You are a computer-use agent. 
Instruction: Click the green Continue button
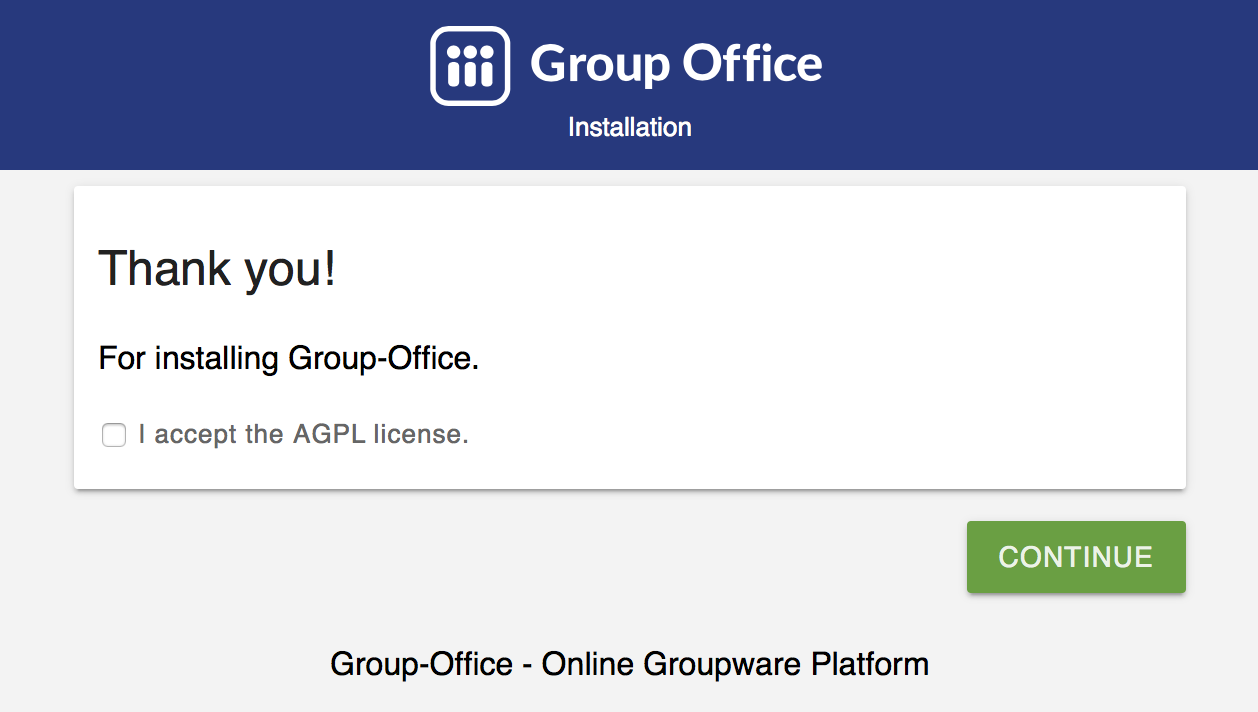[1076, 557]
